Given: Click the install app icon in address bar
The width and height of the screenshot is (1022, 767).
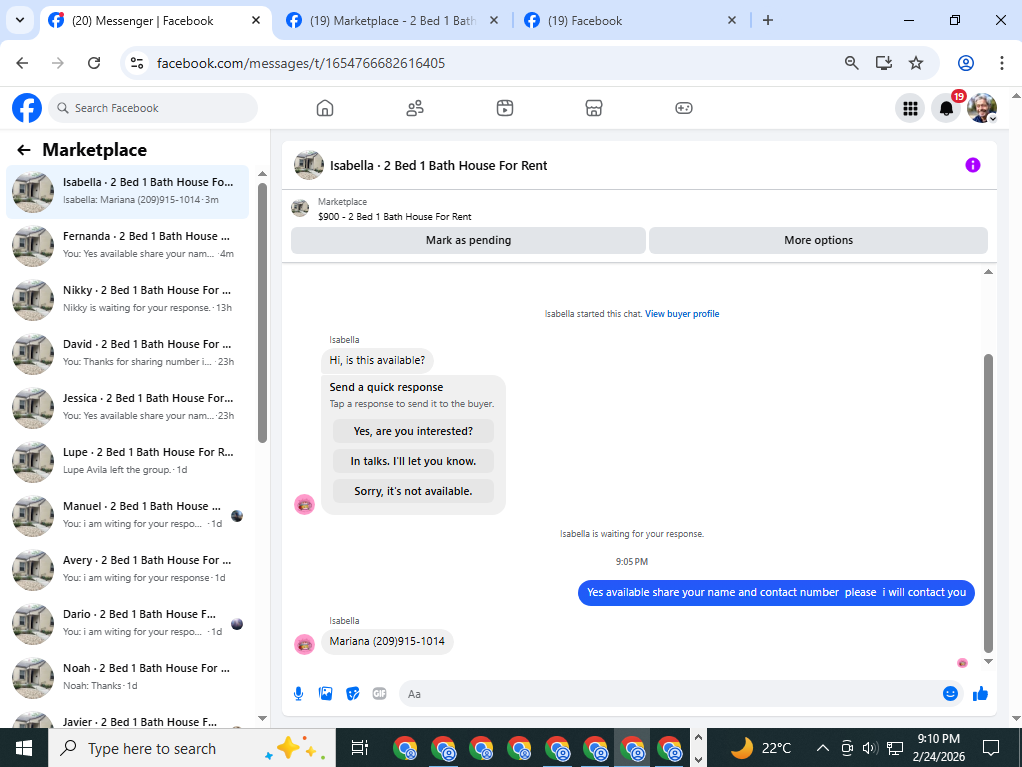Looking at the screenshot, I should 884,63.
